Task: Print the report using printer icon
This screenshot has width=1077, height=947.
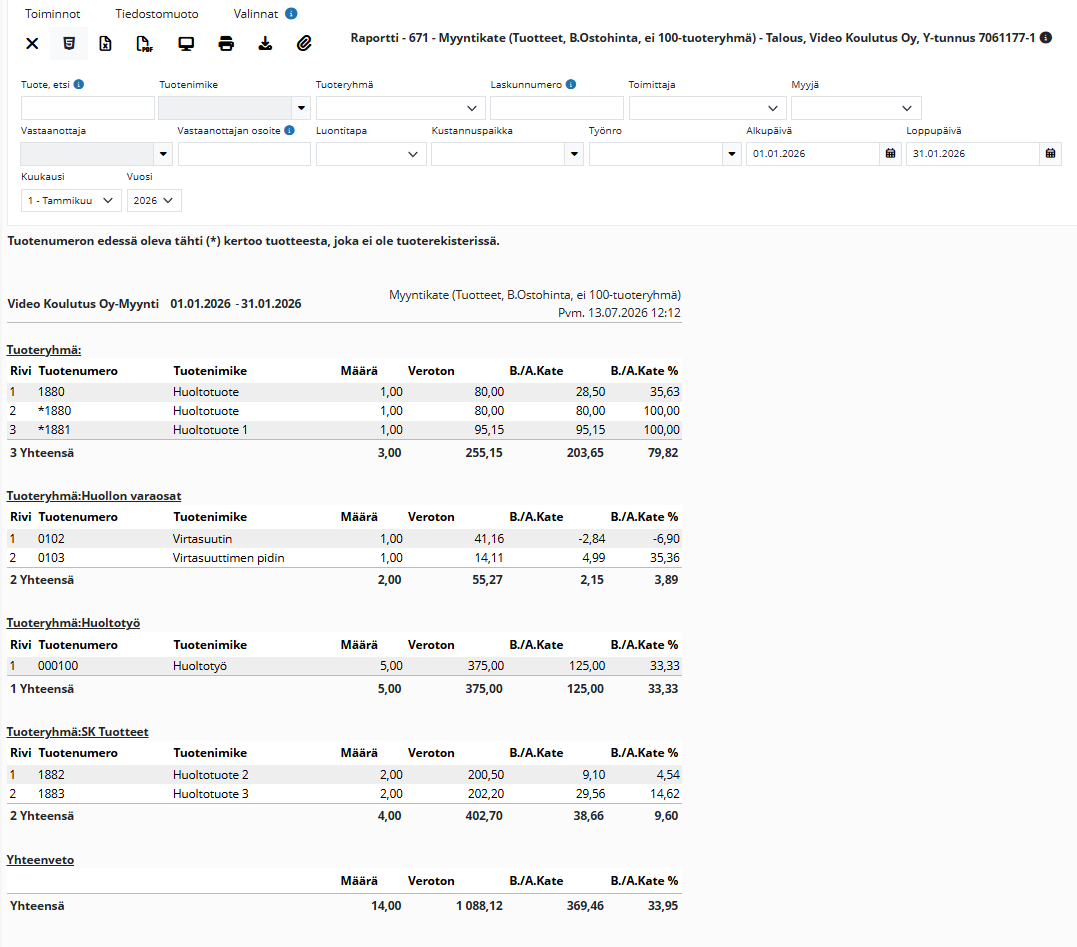Action: coord(225,44)
